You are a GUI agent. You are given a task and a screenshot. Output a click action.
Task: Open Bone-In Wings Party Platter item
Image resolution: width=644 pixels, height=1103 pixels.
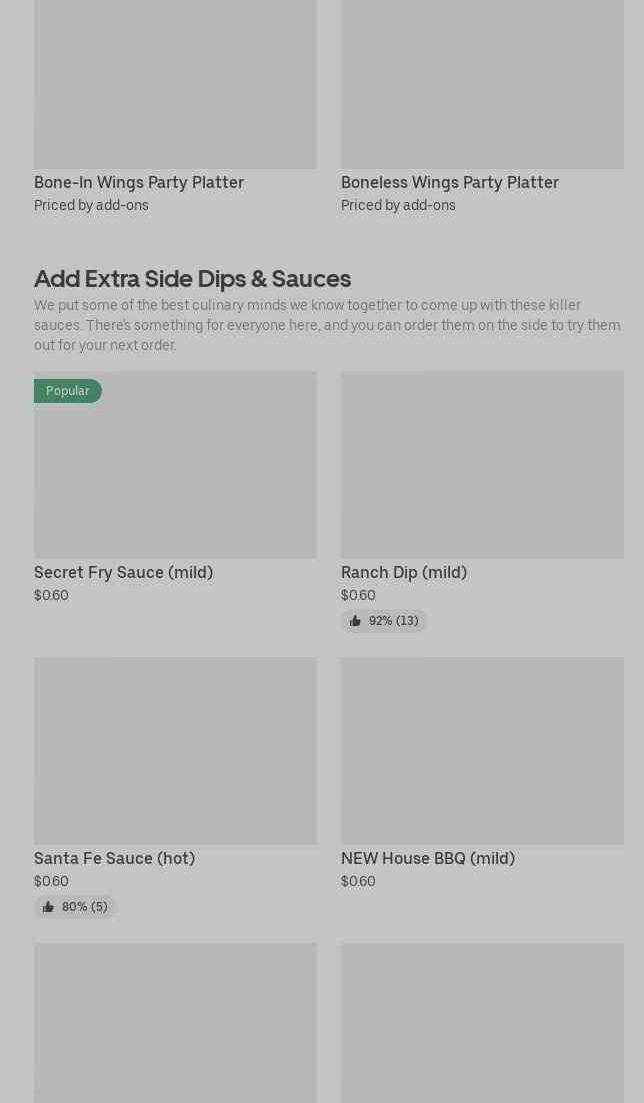click(x=139, y=182)
